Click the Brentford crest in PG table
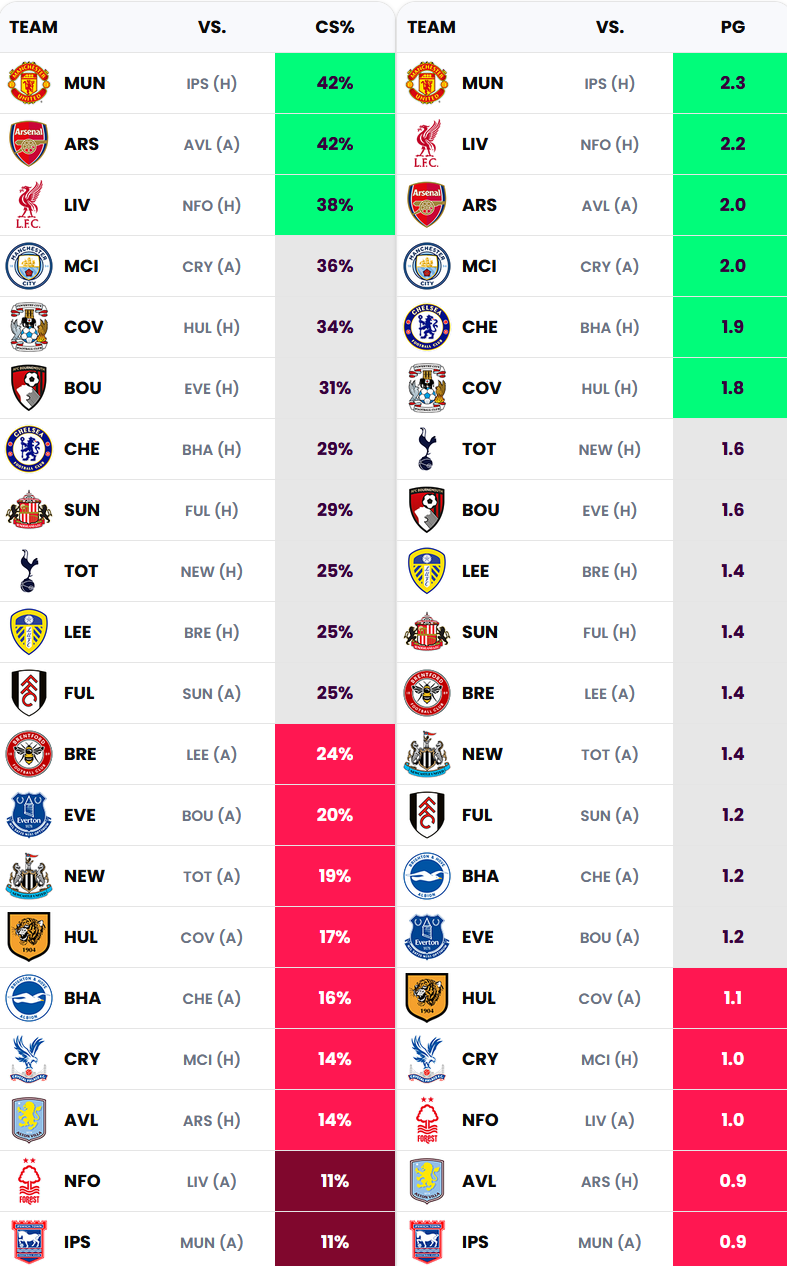 [427, 693]
